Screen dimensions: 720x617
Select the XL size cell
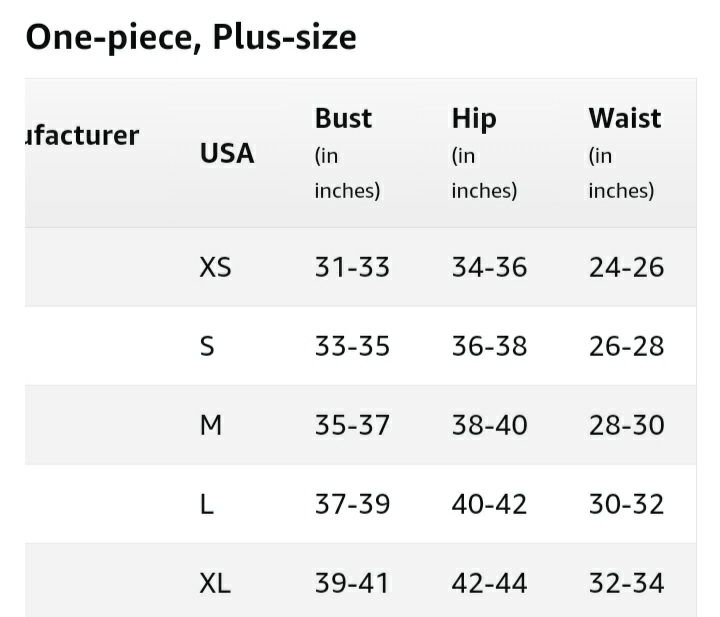click(215, 583)
